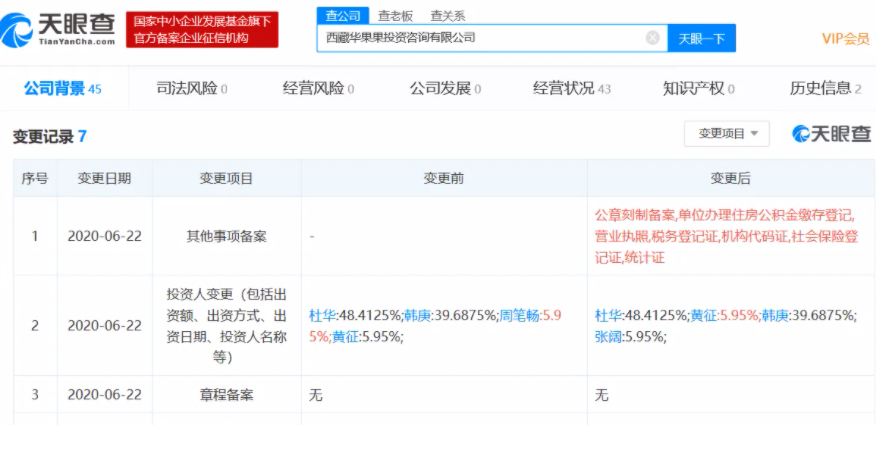
Task: Switch to the 公司背景 tab
Action: (63, 88)
